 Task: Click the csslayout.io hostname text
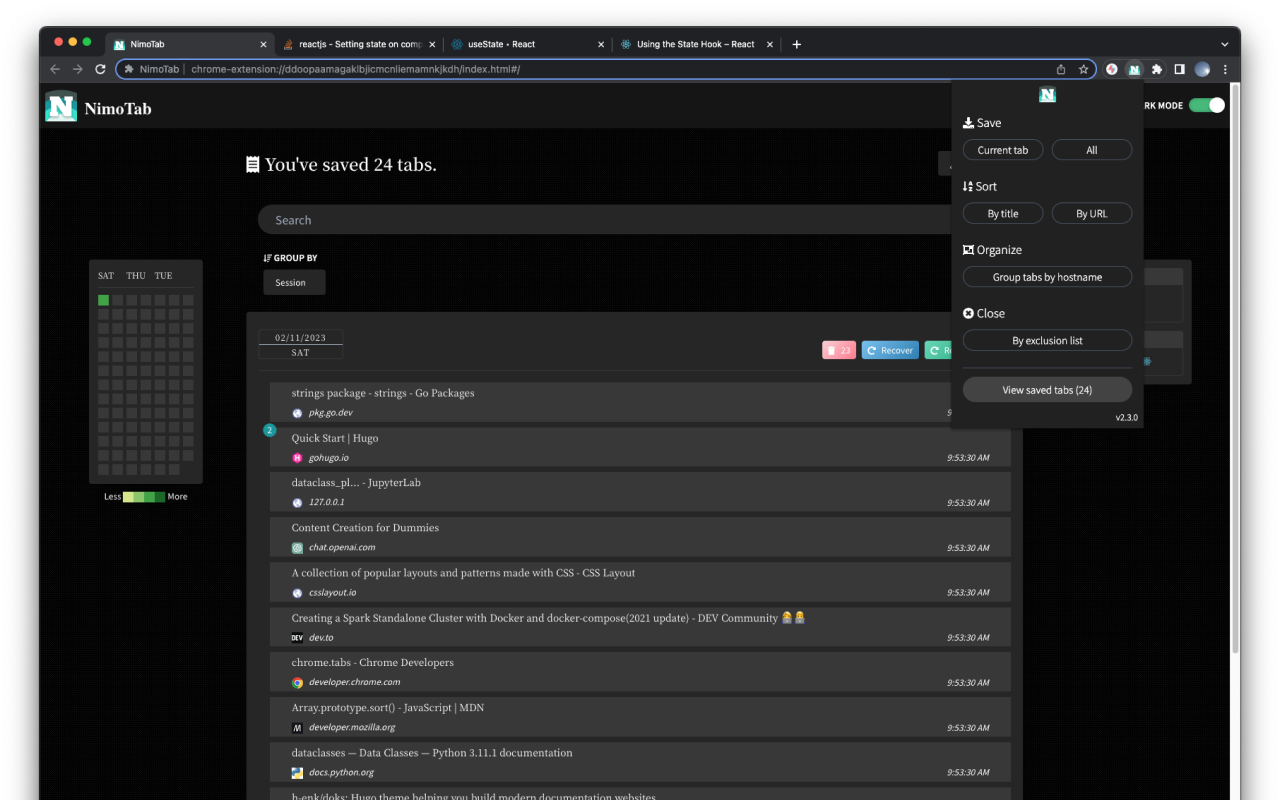(332, 593)
